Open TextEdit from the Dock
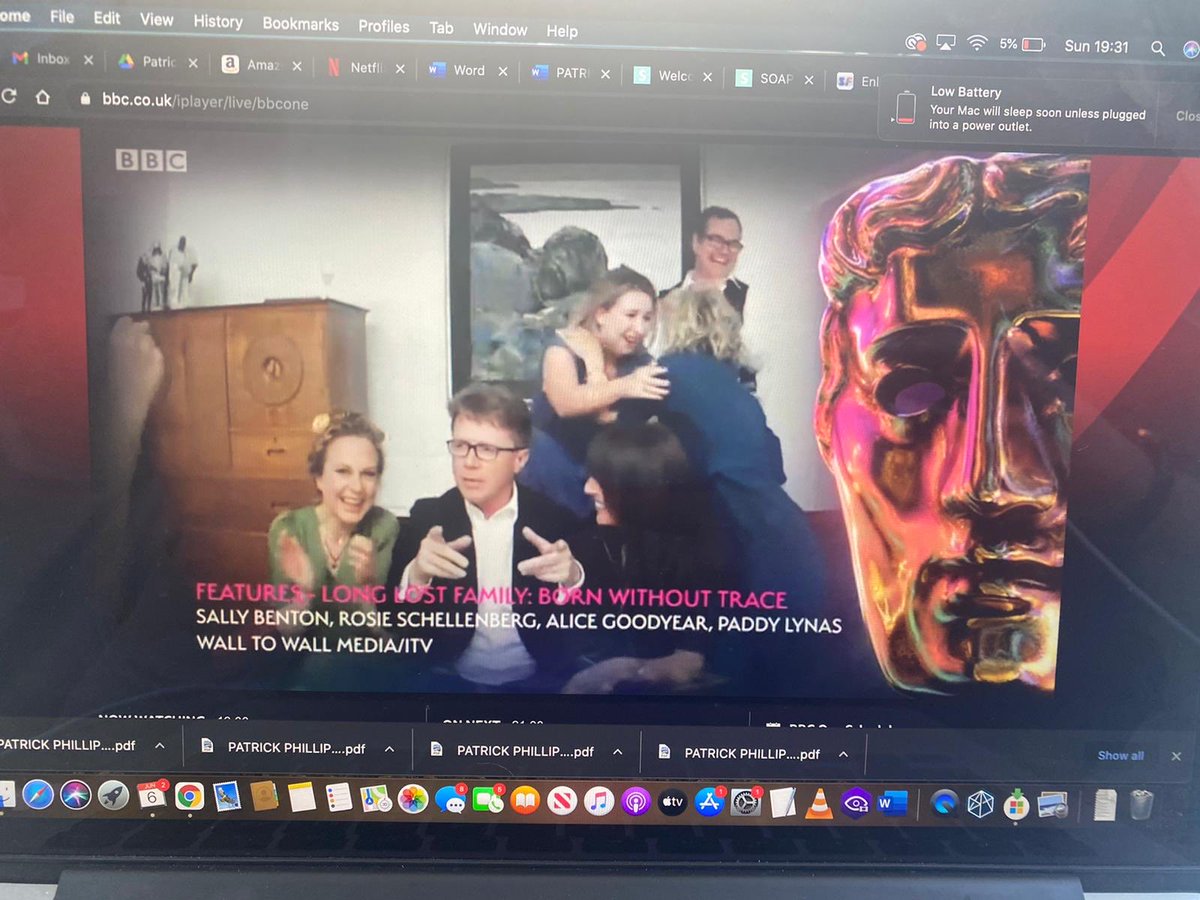The height and width of the screenshot is (900, 1200). pyautogui.click(x=783, y=802)
